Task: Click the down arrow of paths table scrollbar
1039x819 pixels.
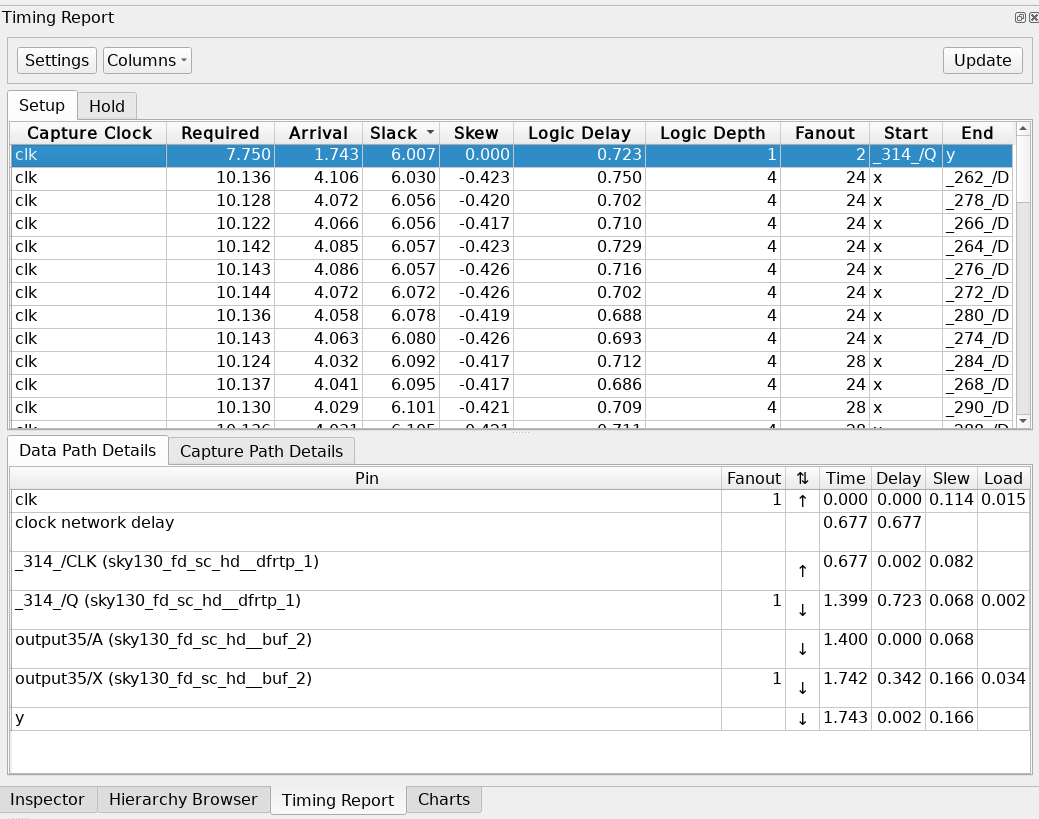Action: click(x=1022, y=421)
